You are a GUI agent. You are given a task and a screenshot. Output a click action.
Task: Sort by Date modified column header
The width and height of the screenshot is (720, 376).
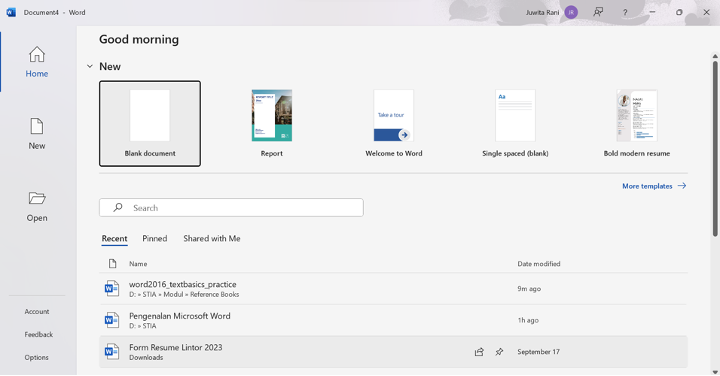point(539,264)
